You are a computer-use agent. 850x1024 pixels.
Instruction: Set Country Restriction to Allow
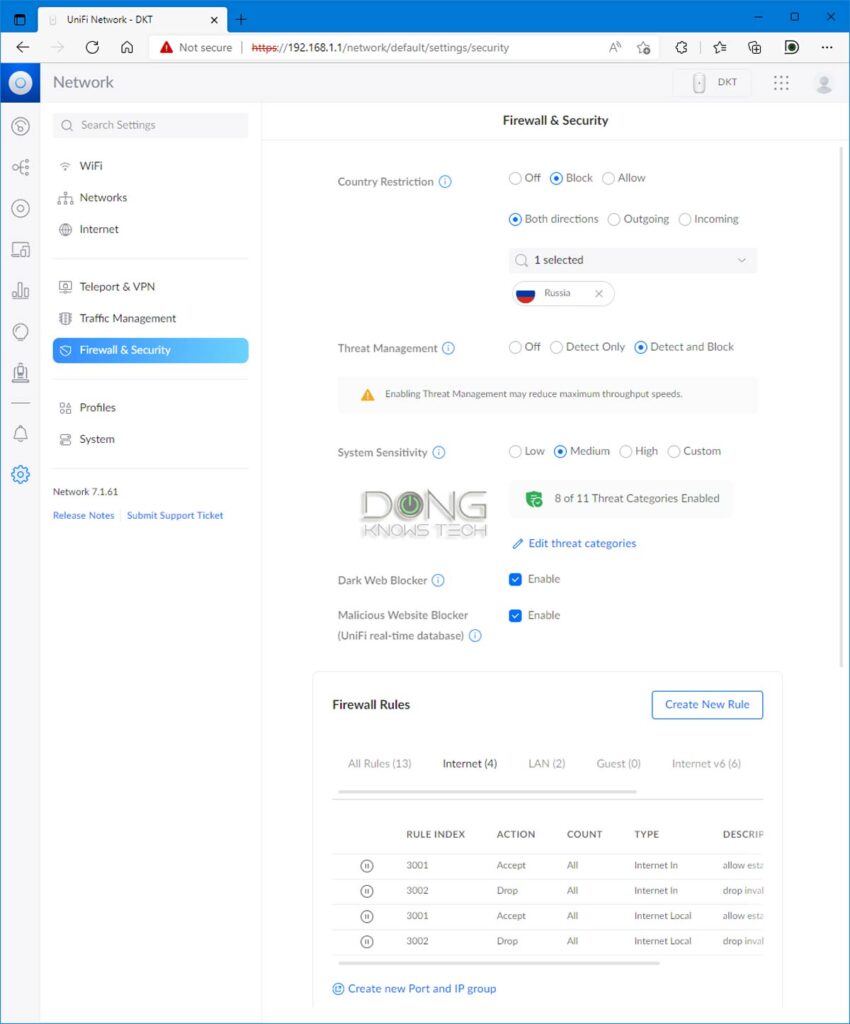pos(608,178)
